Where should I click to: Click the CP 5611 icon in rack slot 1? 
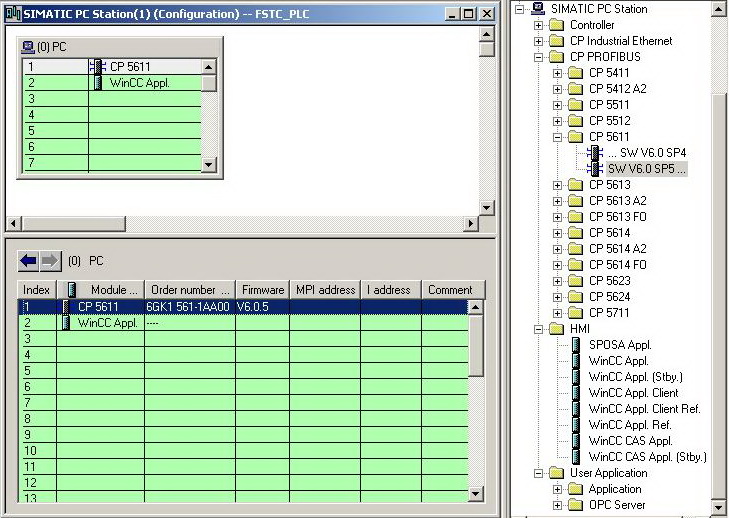(98, 67)
